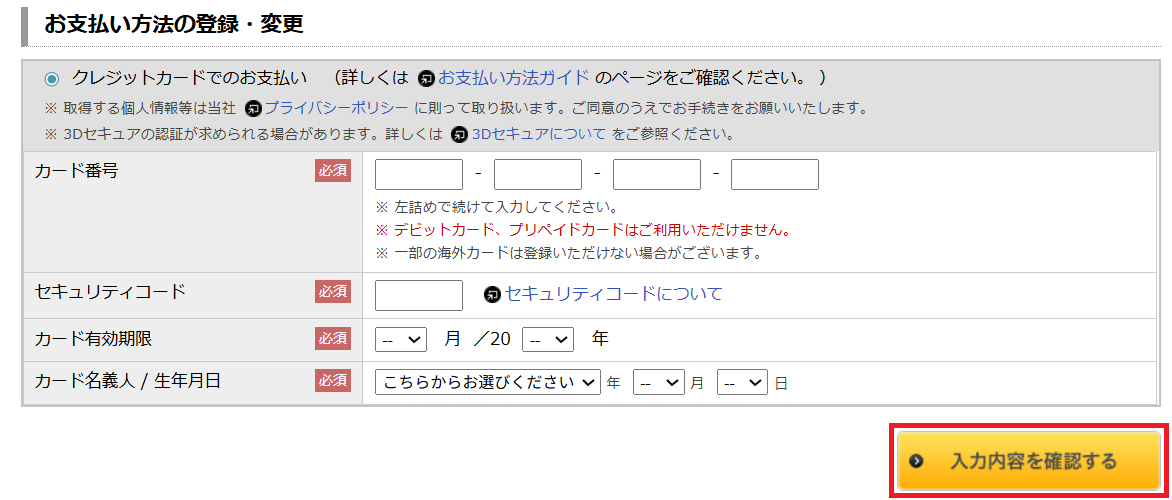
Task: Click the icon beside セキュリティコードについて
Action: point(492,295)
